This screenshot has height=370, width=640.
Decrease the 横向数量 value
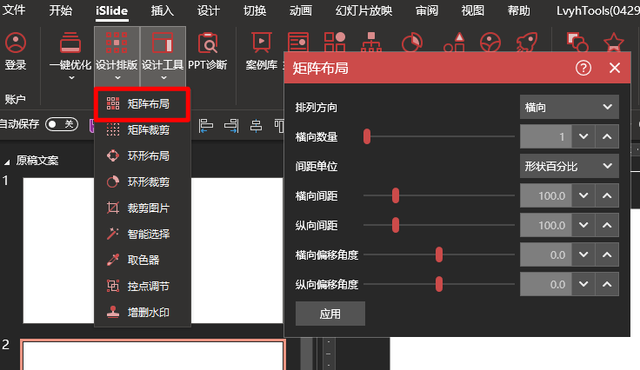584,137
